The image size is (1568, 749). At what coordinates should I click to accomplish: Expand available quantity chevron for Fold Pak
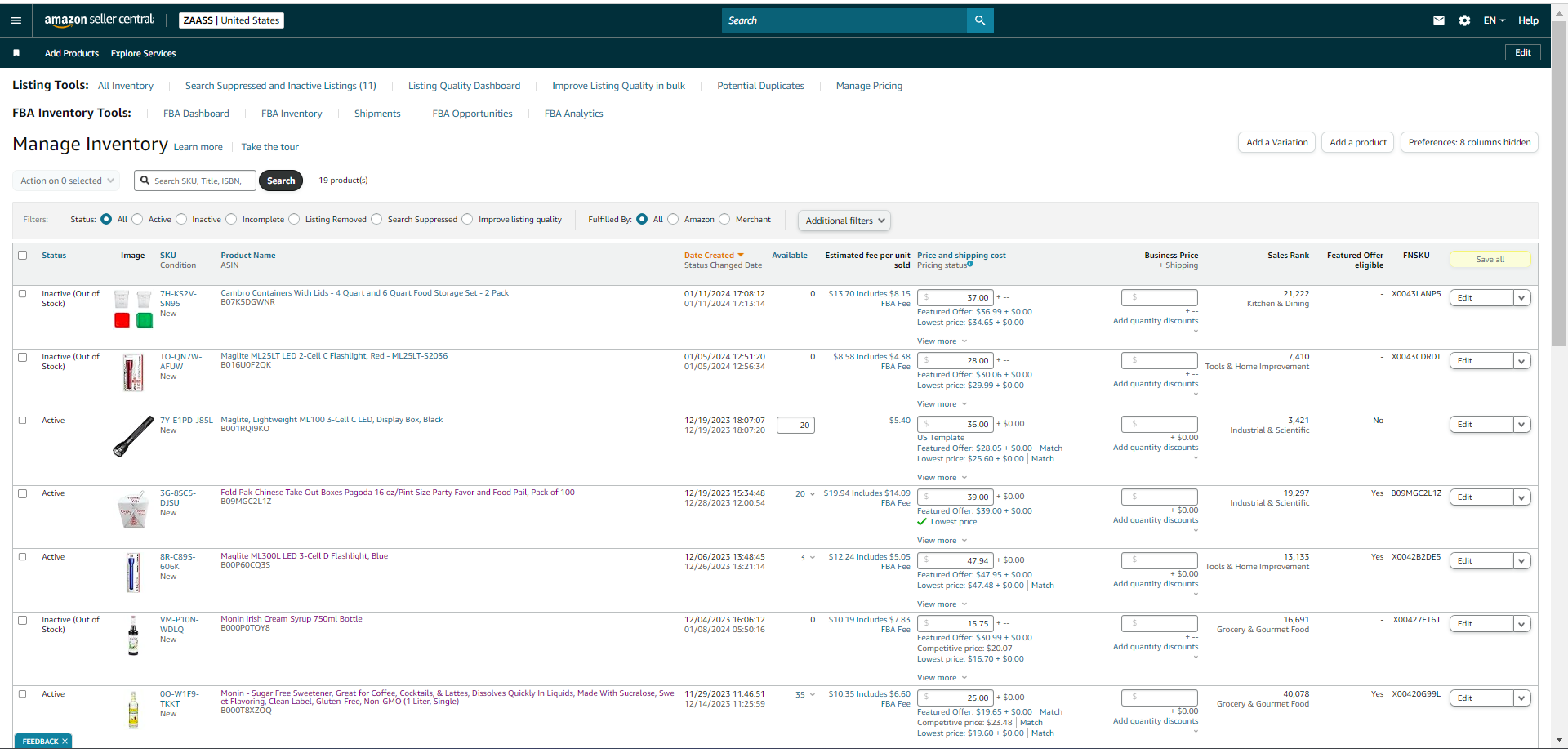pos(812,494)
